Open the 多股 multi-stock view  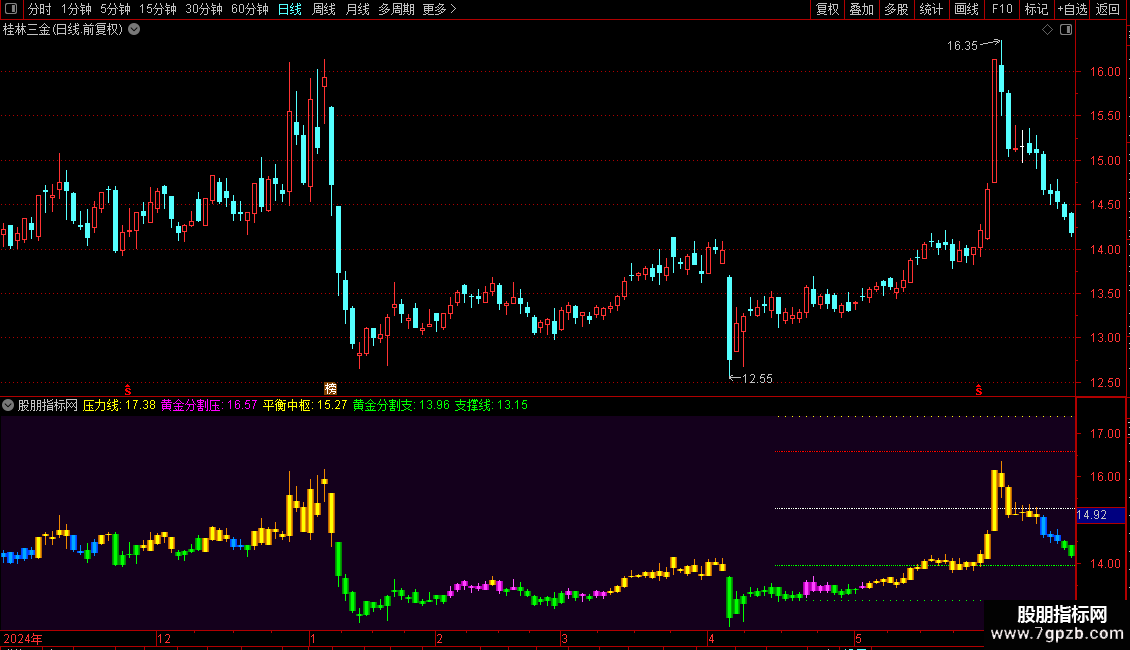coord(896,9)
